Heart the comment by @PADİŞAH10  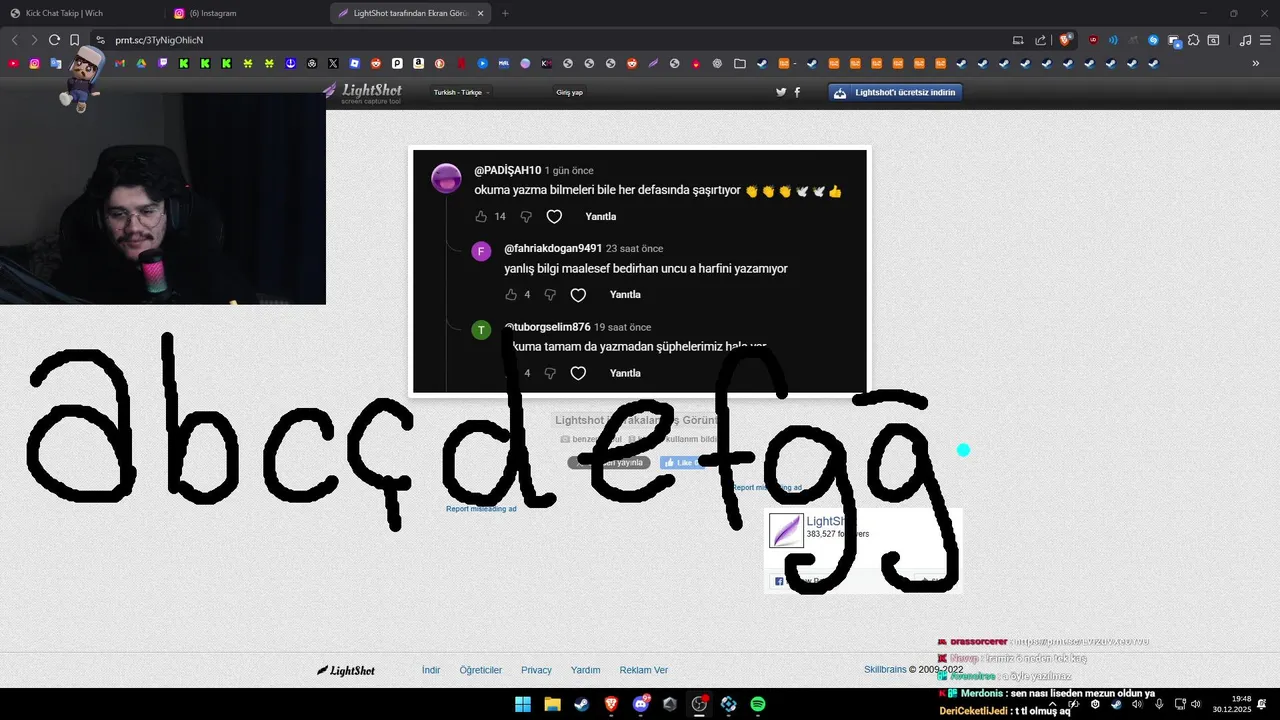554,217
